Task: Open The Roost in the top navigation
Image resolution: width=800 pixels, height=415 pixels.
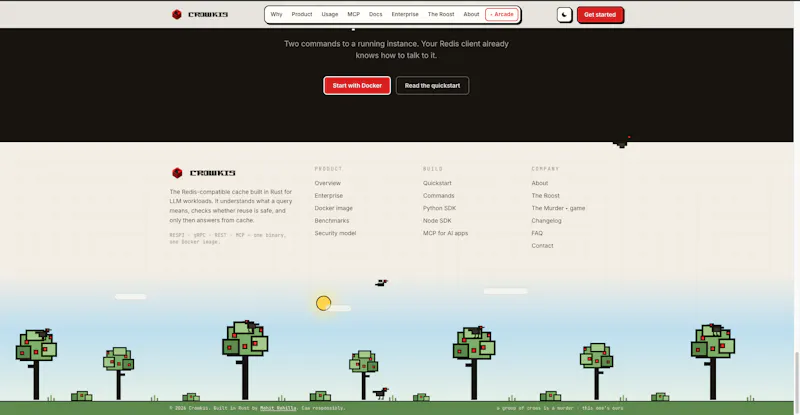Action: point(441,14)
